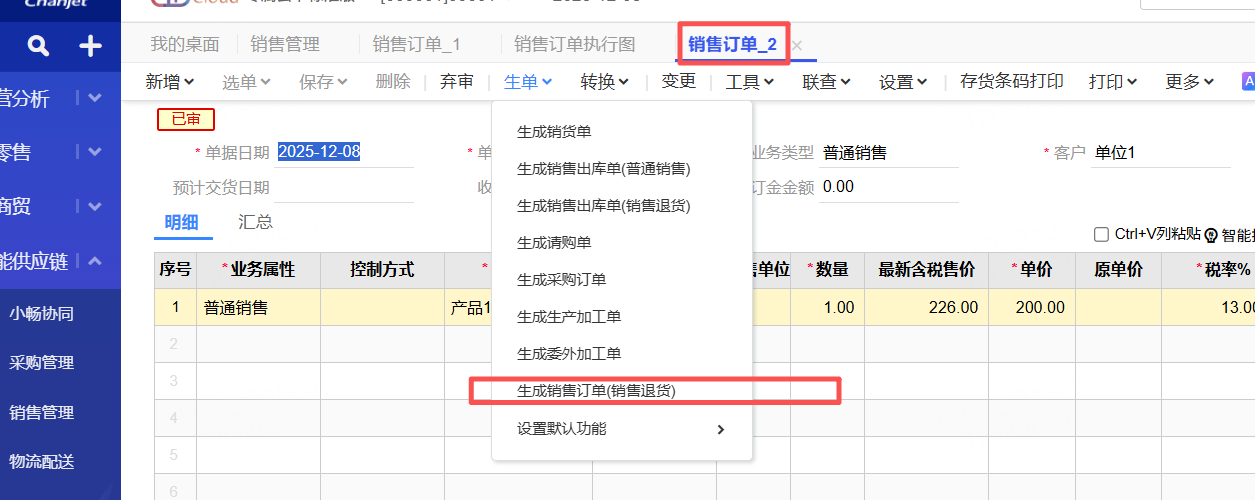This screenshot has height=500, width=1255.
Task: Switch to the 销售订单执行图 tab
Action: pyautogui.click(x=574, y=45)
